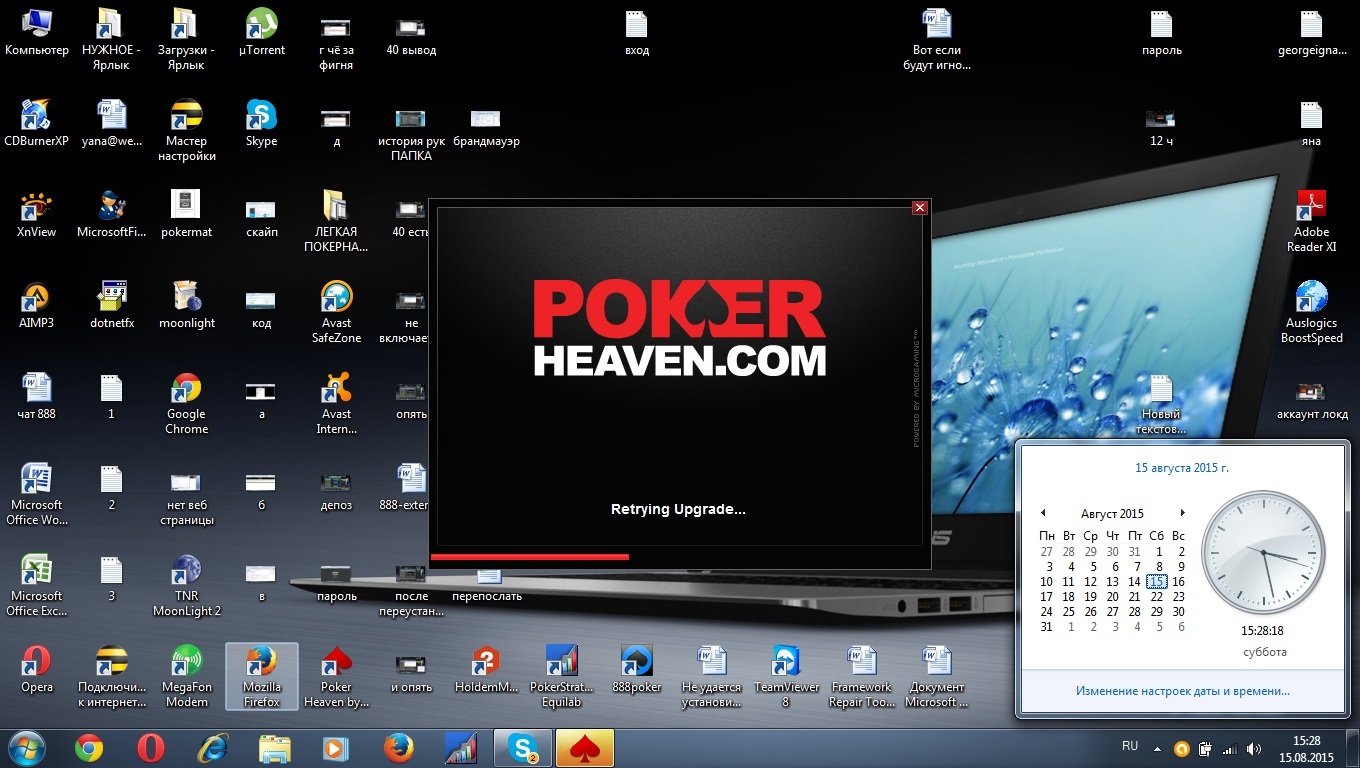The height and width of the screenshot is (768, 1360).
Task: Close the Poker Heaven upgrade window
Action: [920, 208]
